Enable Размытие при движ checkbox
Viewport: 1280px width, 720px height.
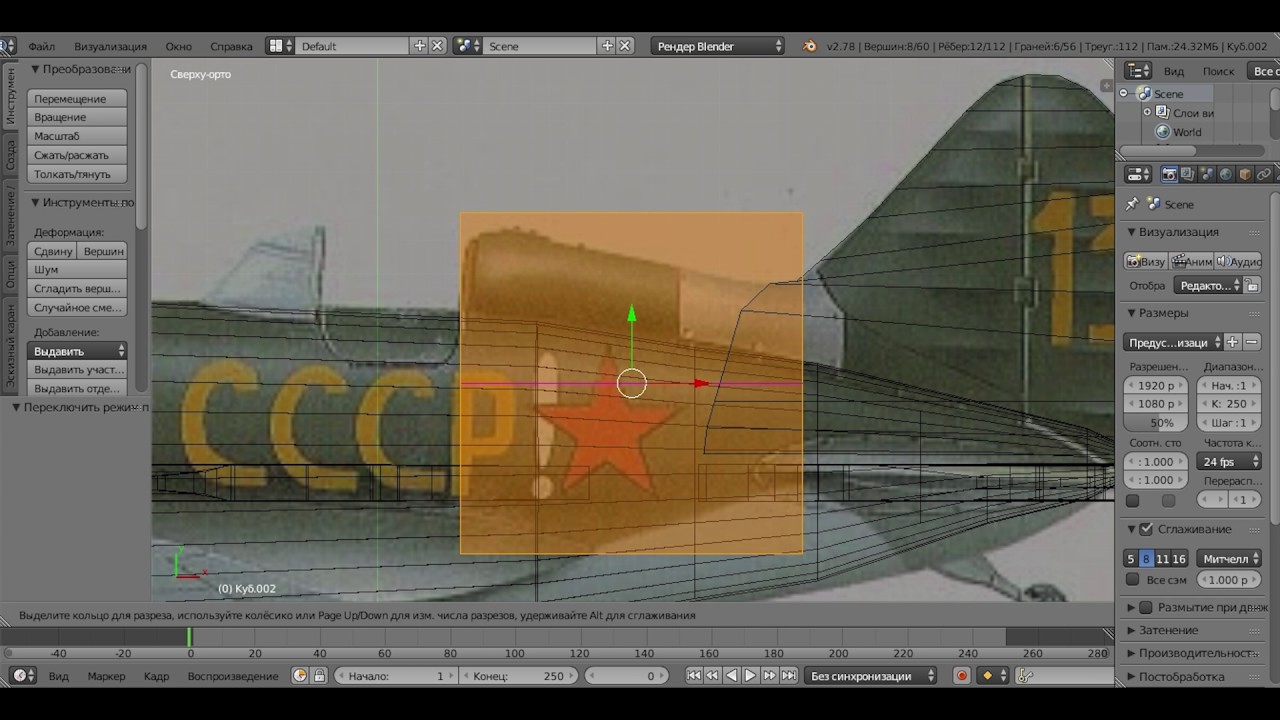pyautogui.click(x=1146, y=607)
